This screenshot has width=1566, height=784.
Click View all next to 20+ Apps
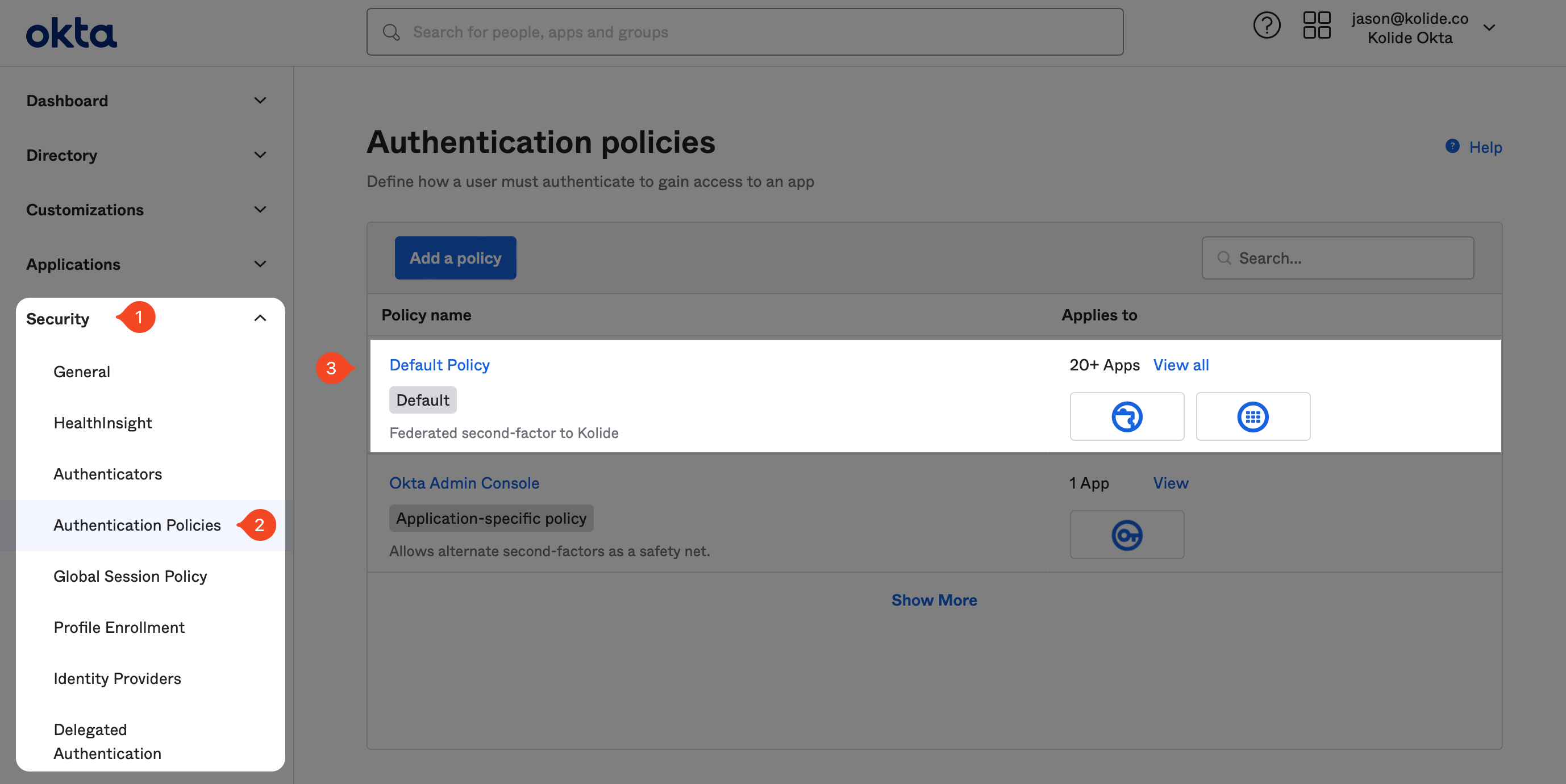pos(1181,365)
